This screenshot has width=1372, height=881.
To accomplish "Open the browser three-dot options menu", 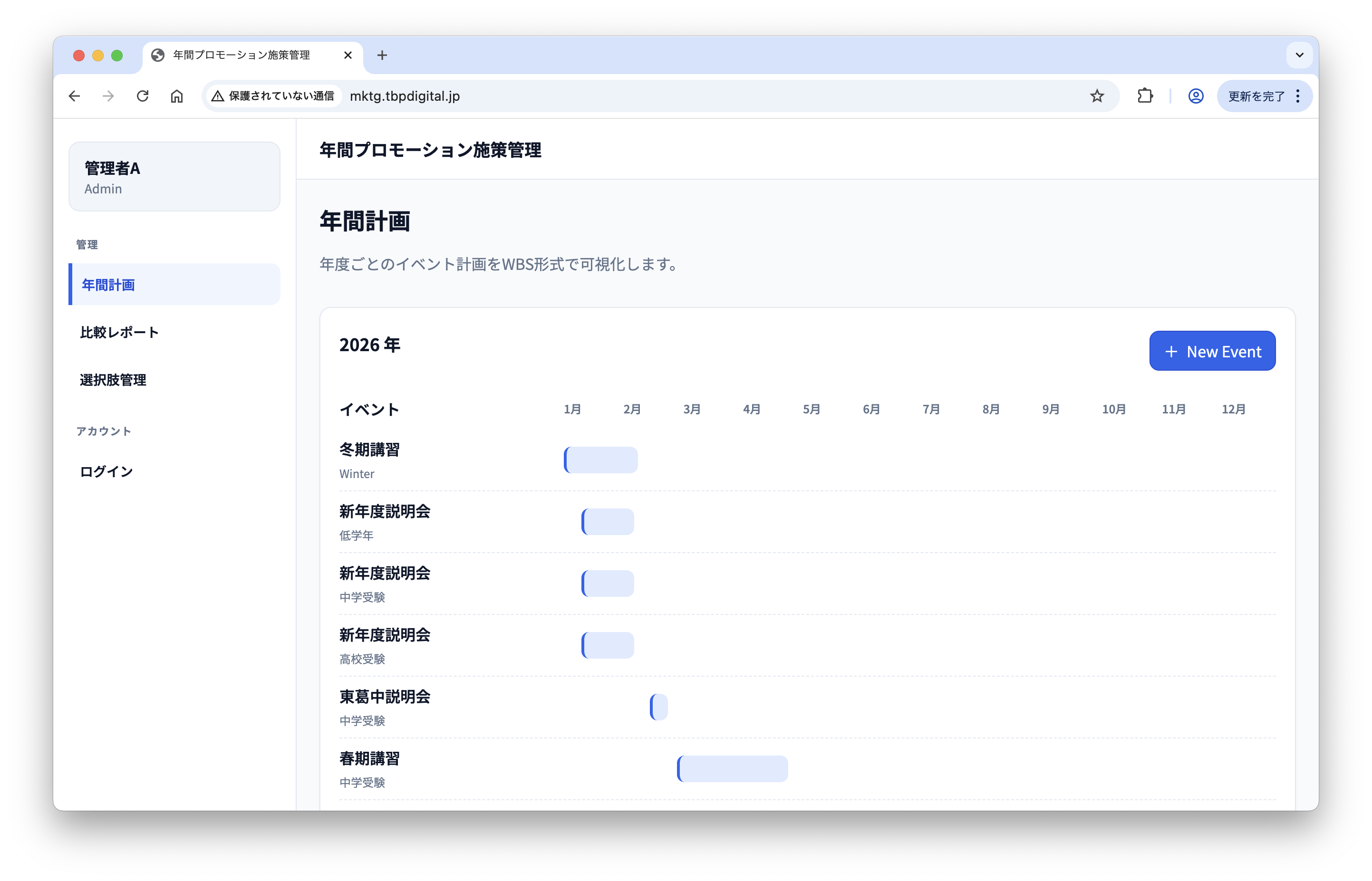I will tap(1297, 96).
